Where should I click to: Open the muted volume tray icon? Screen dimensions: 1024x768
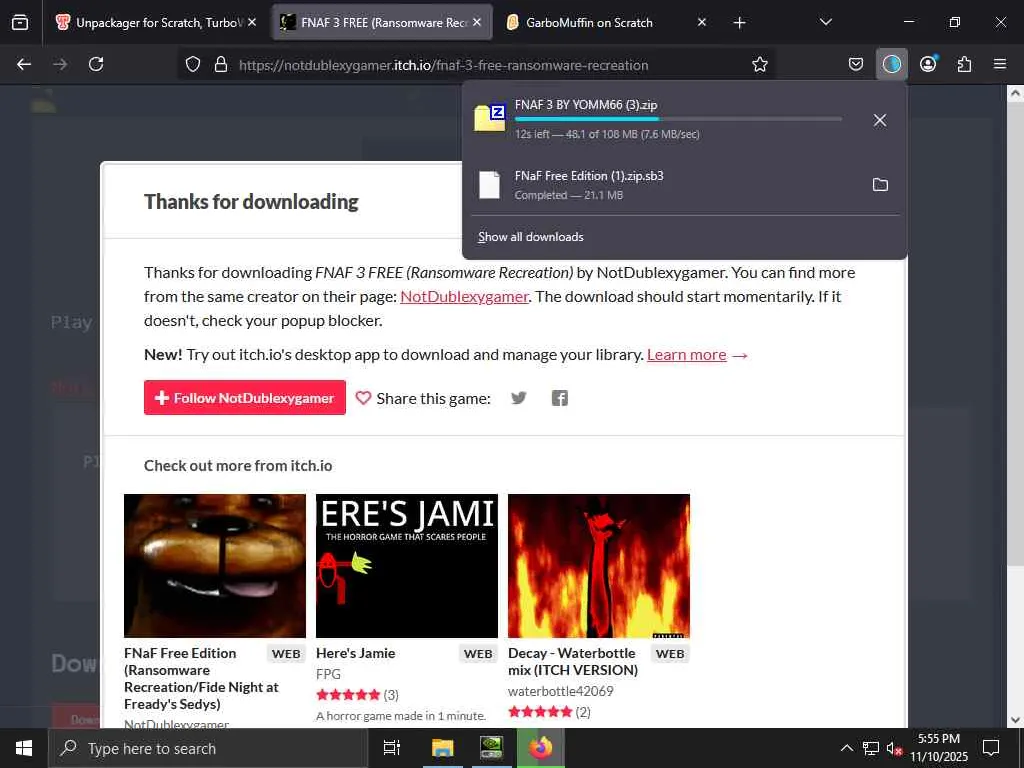894,748
